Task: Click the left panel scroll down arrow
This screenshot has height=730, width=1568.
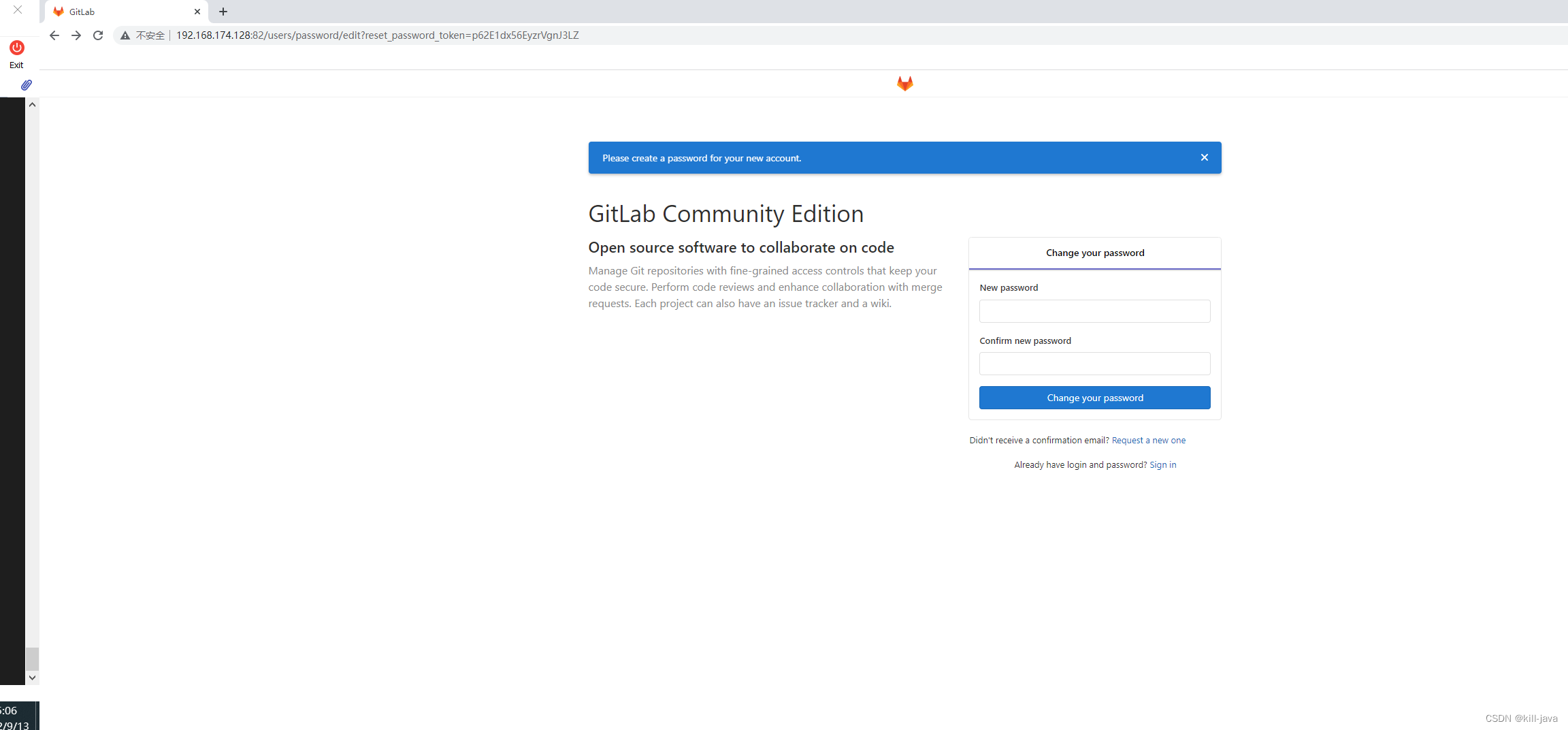Action: [32, 678]
